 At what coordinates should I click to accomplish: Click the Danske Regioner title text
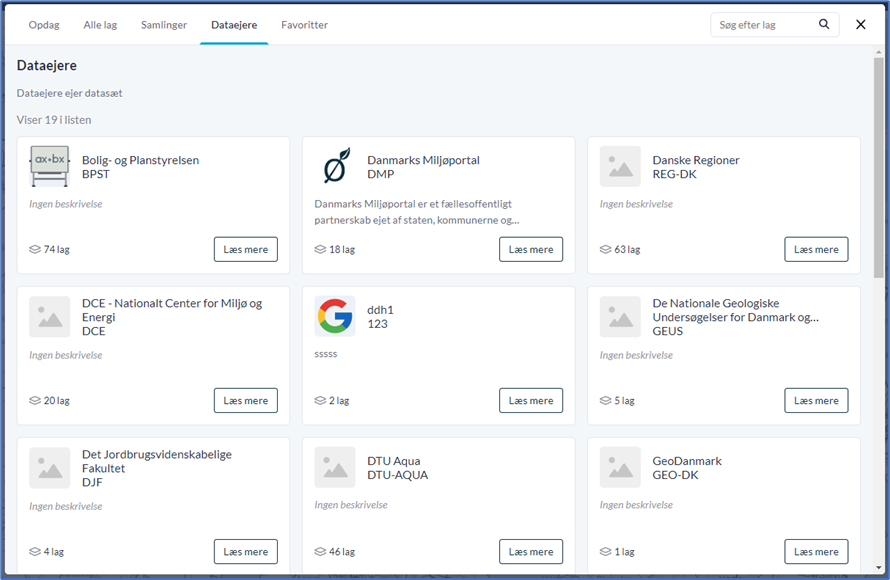point(696,160)
